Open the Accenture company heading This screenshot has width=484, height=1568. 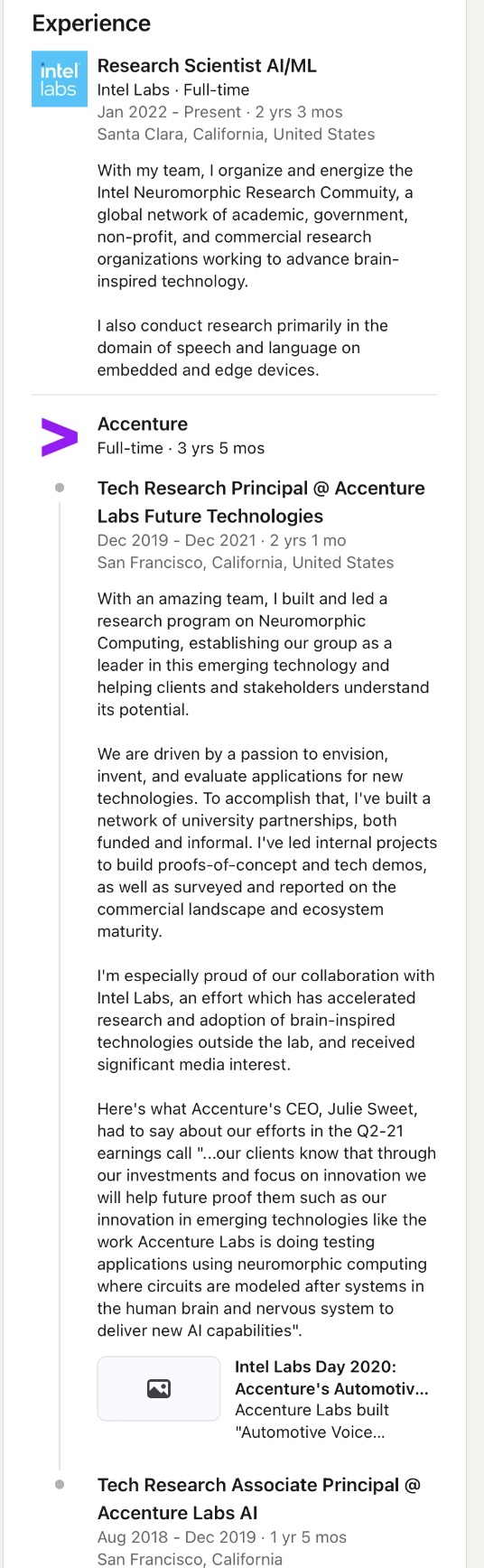143,424
